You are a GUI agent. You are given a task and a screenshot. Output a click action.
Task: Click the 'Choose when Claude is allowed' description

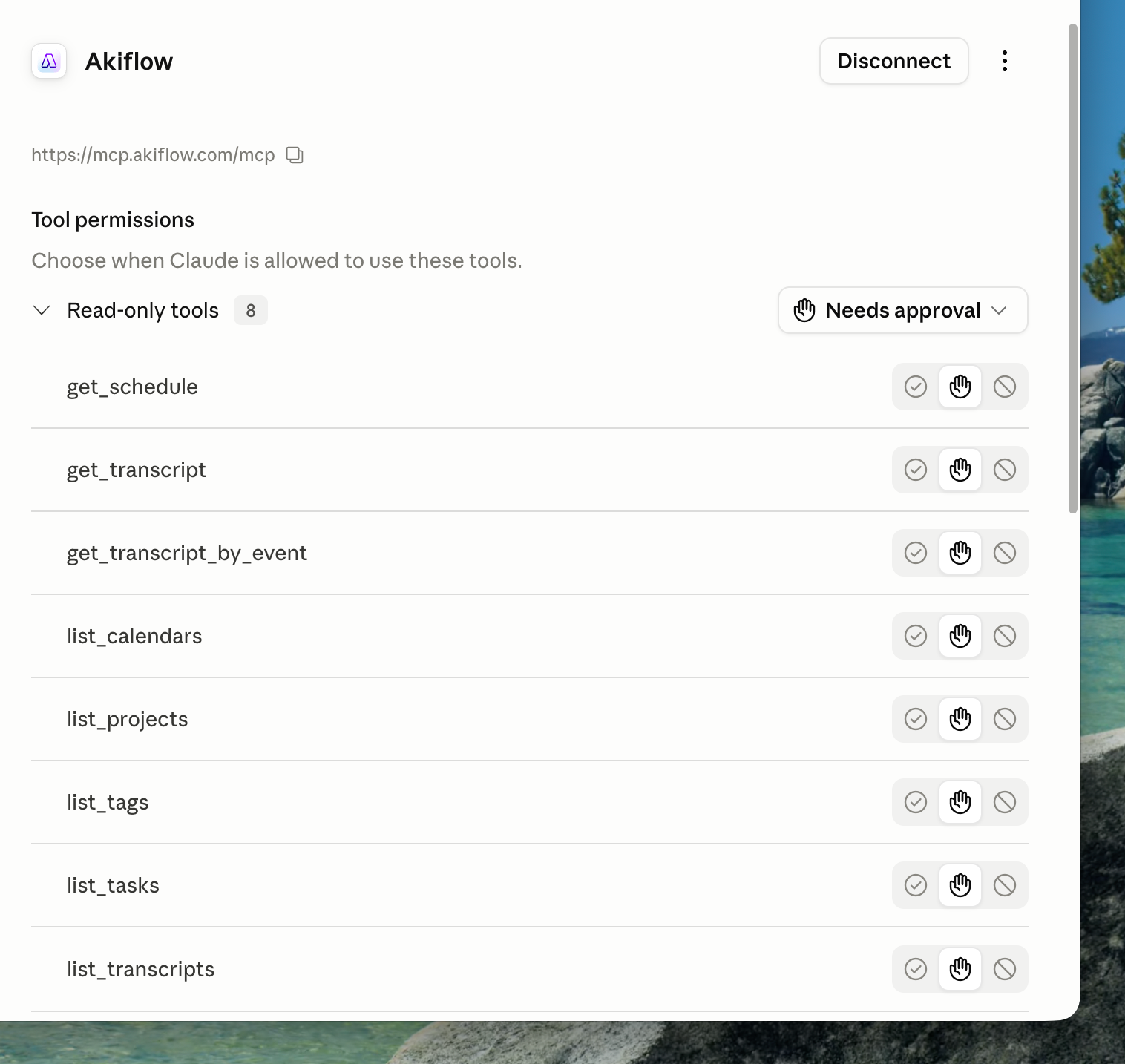coord(277,261)
